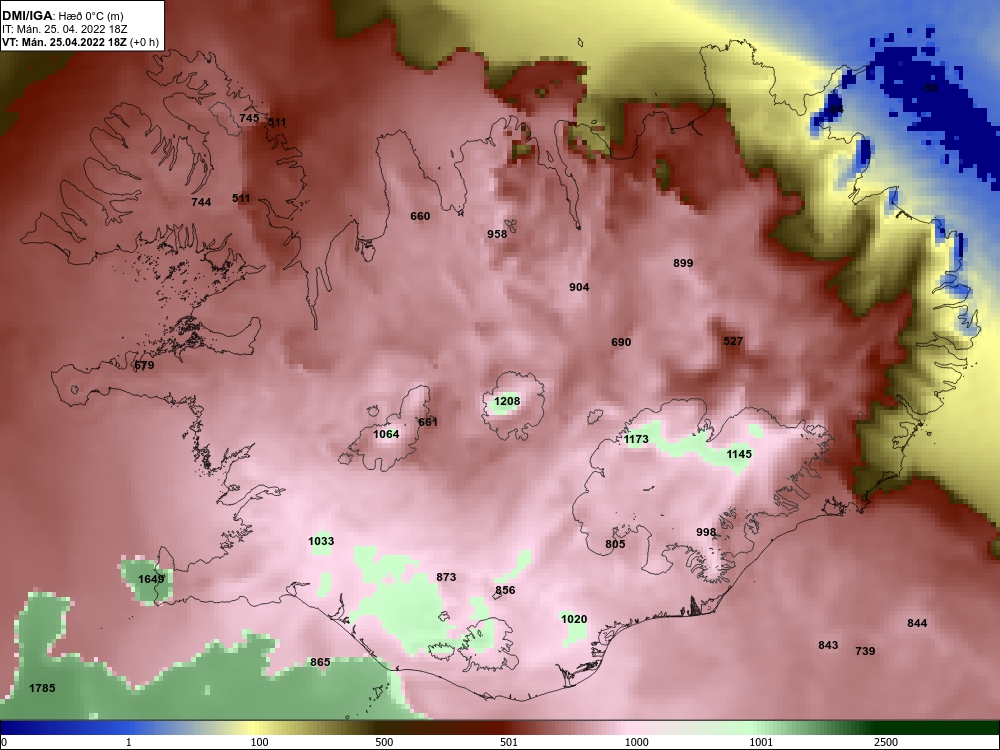The height and width of the screenshot is (750, 1000).
Task: Click the 1649 value on Reykjanes
Action: (x=151, y=579)
